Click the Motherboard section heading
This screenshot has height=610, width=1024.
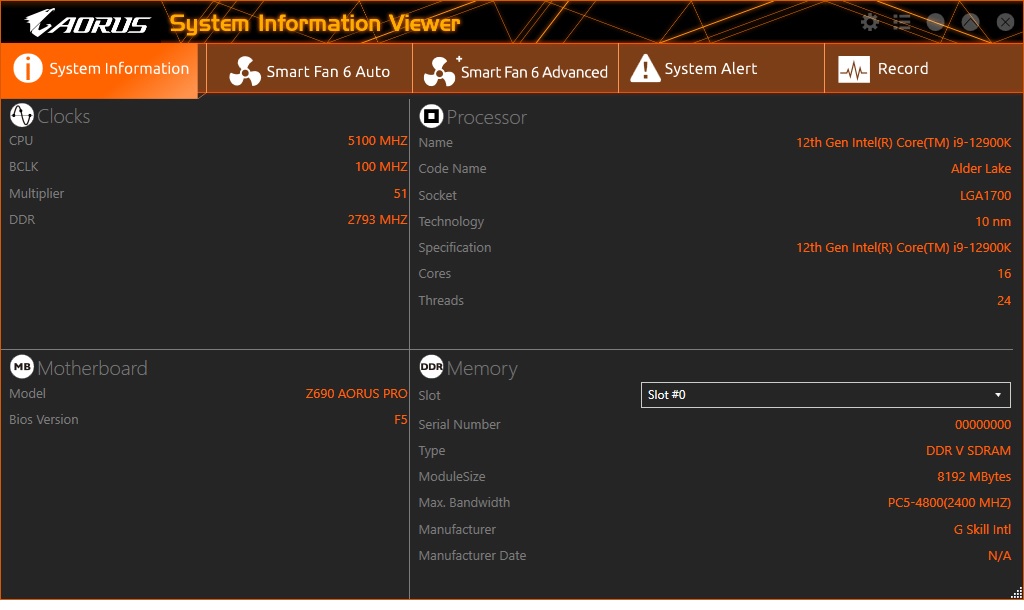tap(92, 368)
